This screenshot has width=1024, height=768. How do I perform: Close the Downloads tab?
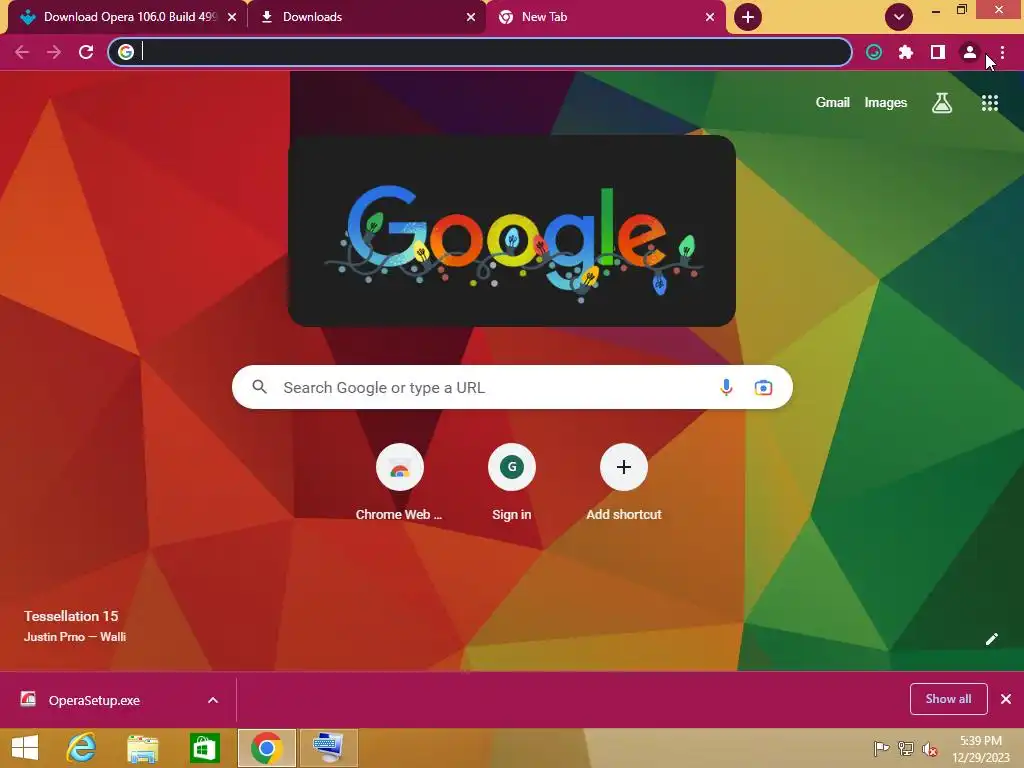click(x=471, y=17)
